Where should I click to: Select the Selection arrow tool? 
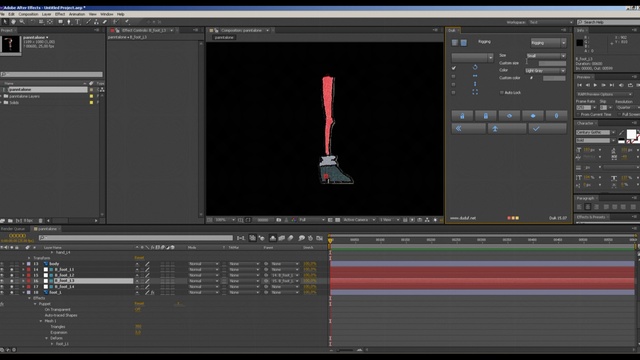coord(5,22)
